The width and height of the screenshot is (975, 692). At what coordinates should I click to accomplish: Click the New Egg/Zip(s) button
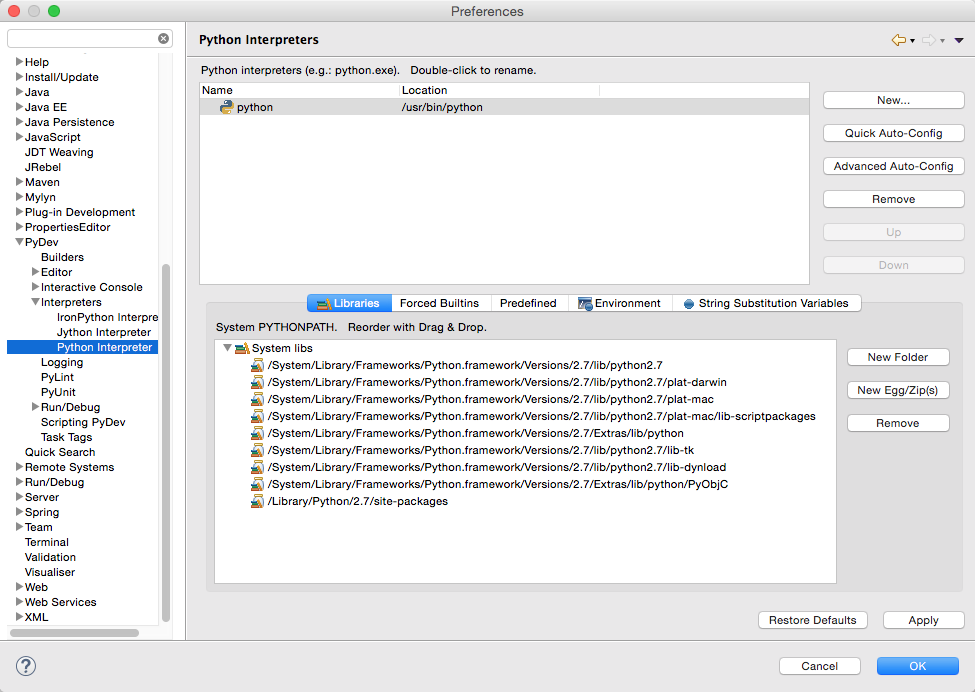[898, 390]
